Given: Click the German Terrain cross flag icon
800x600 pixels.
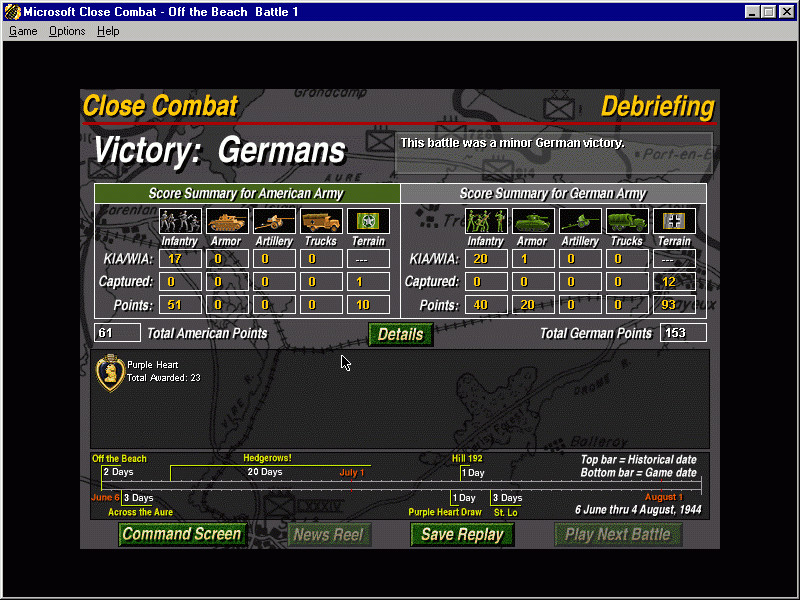Looking at the screenshot, I should [674, 221].
